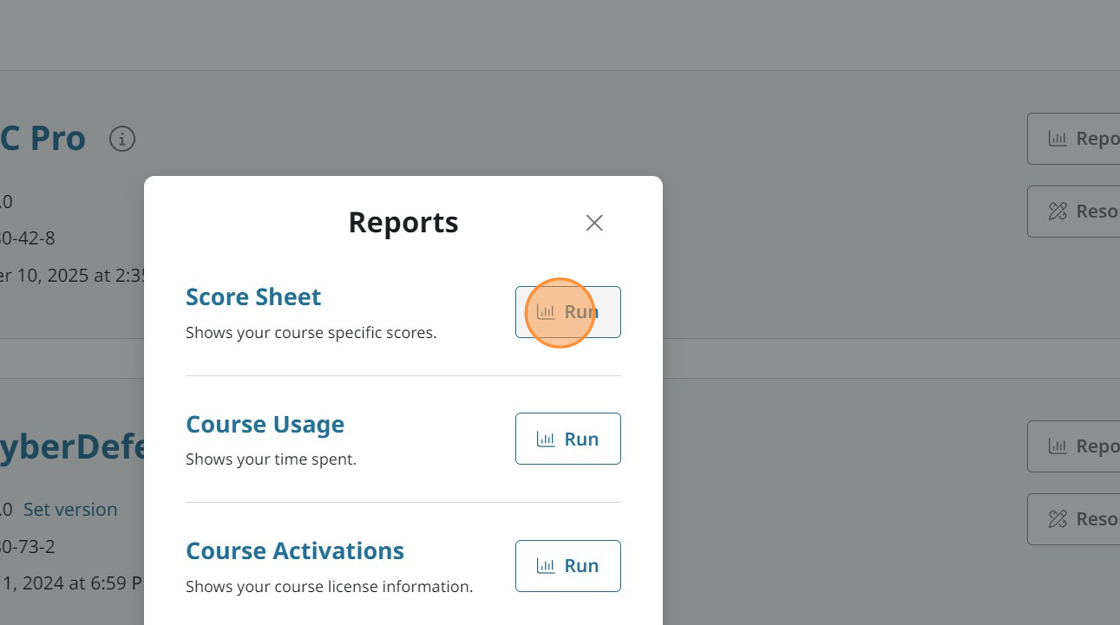Open the CyberDefense course title behind dialog

point(72,447)
